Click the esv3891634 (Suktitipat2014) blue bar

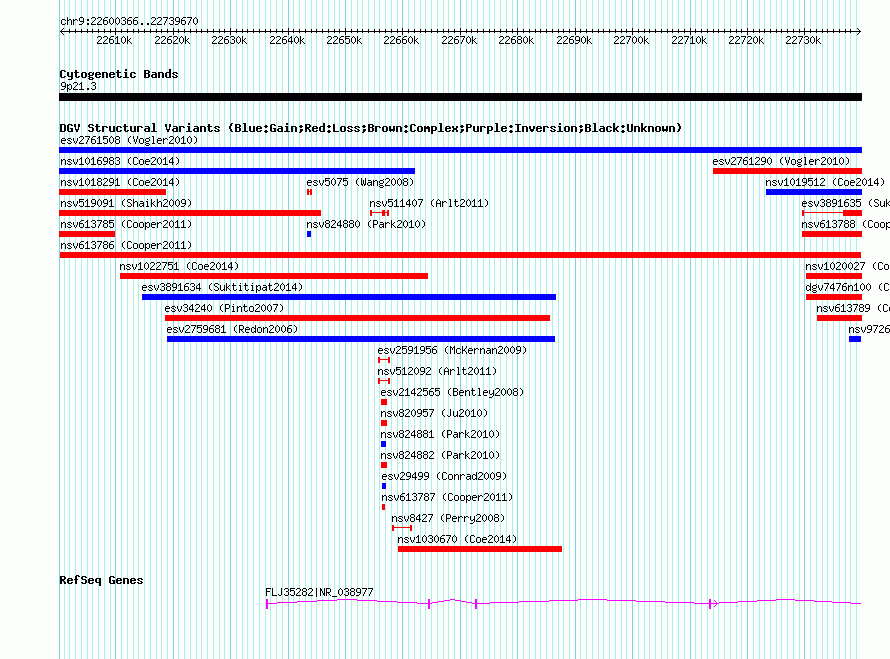pos(349,297)
